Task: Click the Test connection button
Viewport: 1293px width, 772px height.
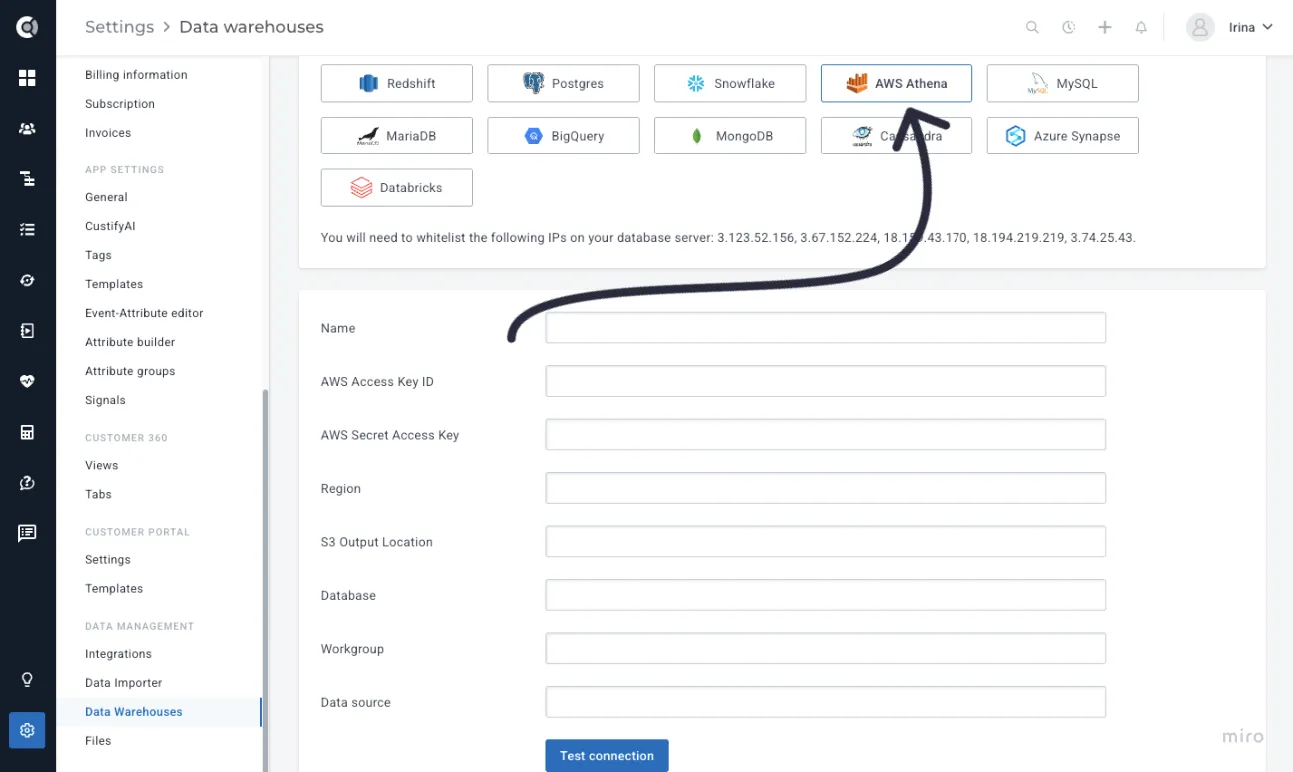Action: coord(607,756)
